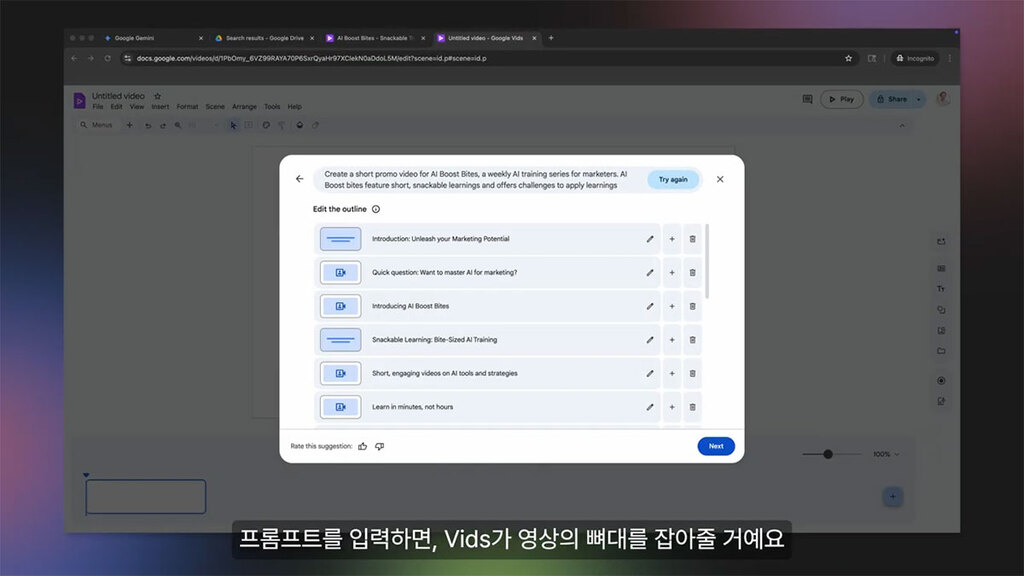The width and height of the screenshot is (1024, 576).
Task: Open the record studio icon in sidebar
Action: pos(941,381)
